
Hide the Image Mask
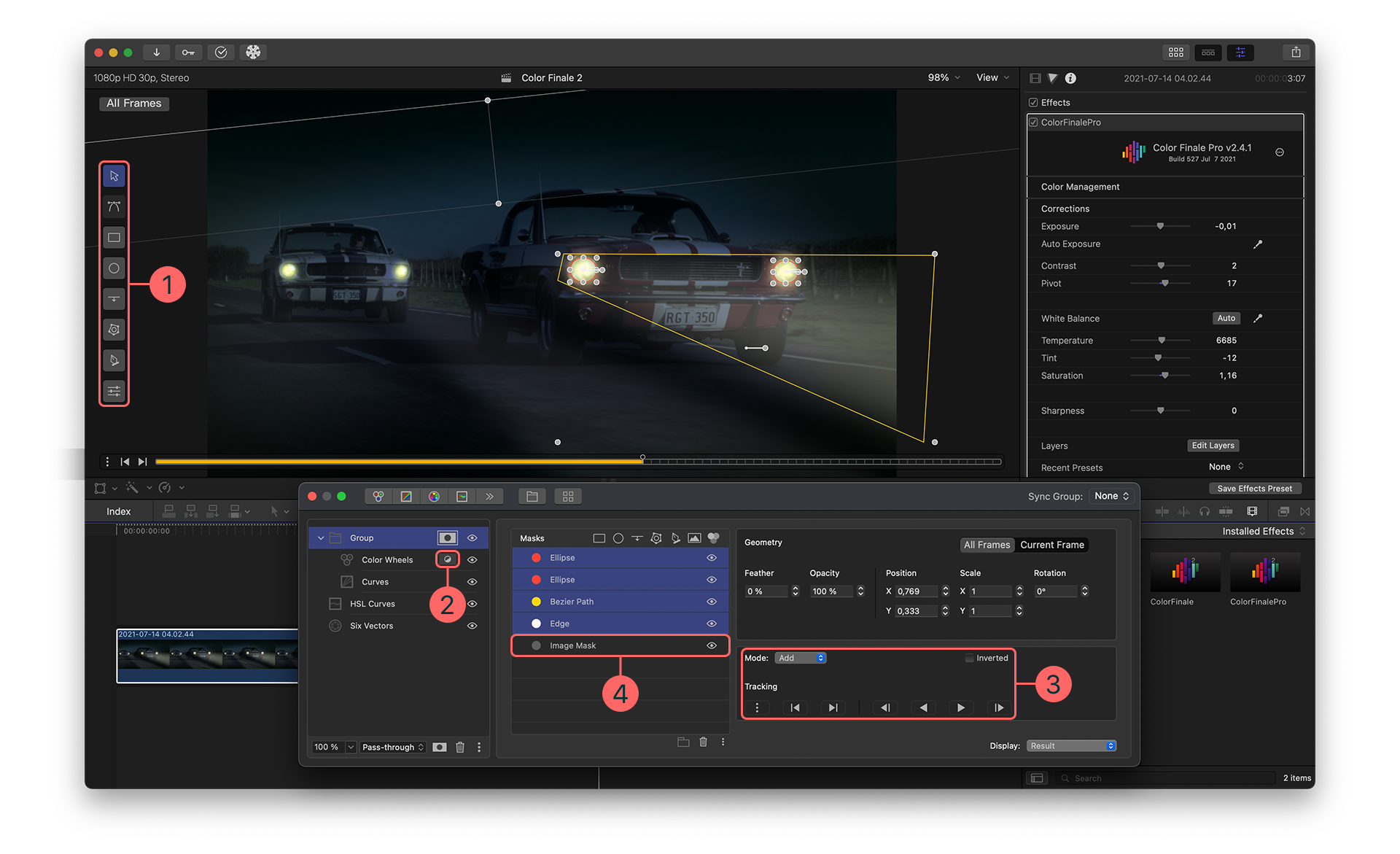pos(712,645)
